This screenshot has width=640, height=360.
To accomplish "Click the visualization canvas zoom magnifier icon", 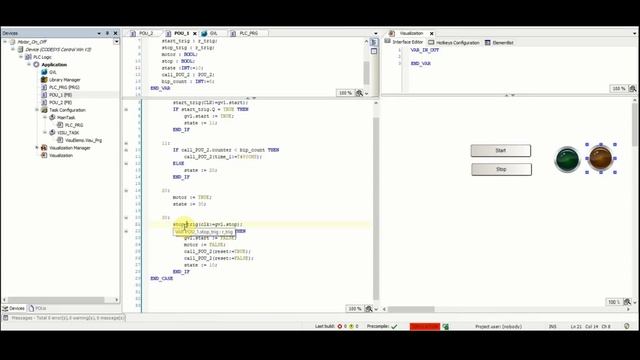I will (627, 302).
